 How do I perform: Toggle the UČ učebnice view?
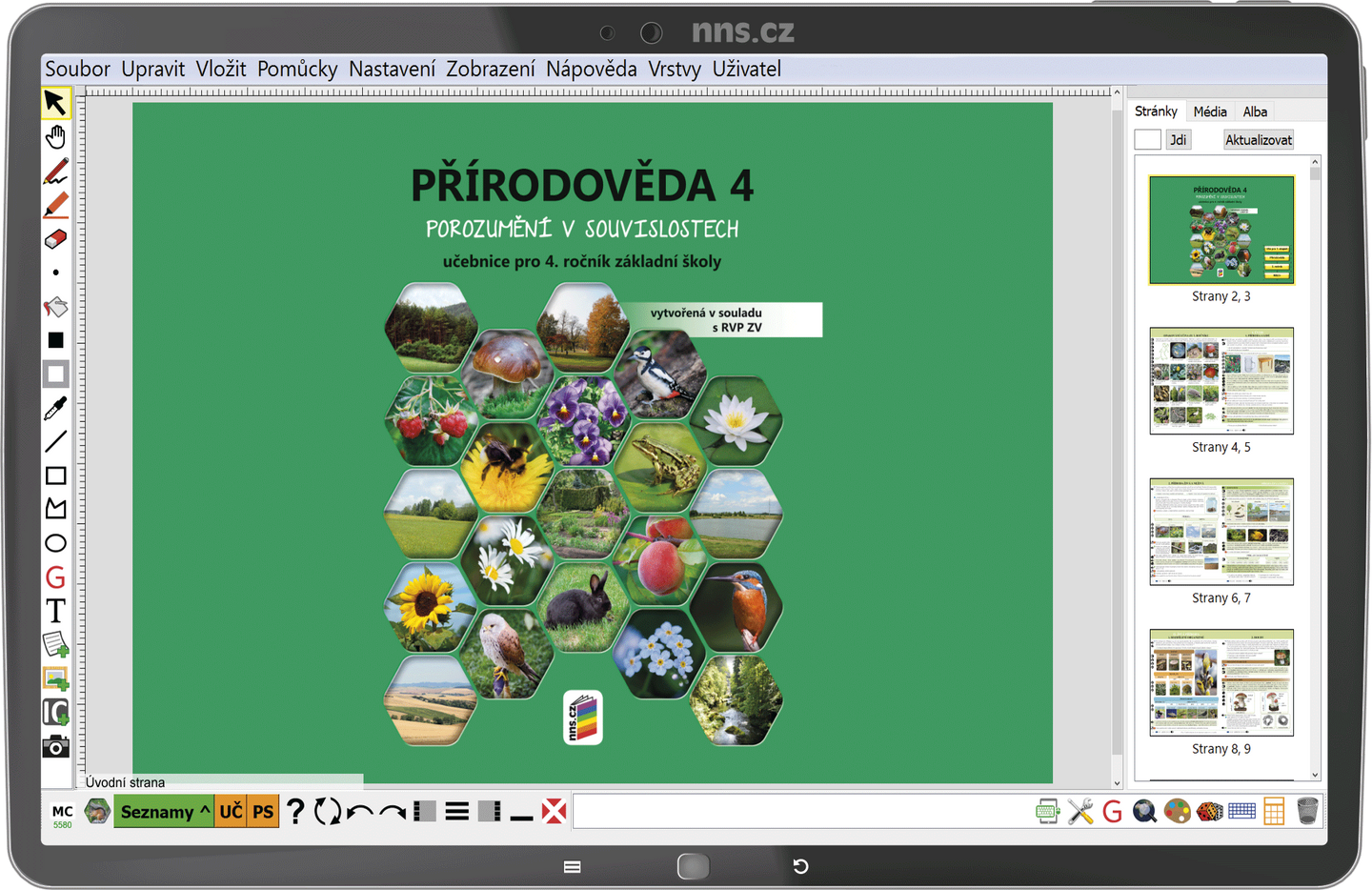[x=229, y=811]
